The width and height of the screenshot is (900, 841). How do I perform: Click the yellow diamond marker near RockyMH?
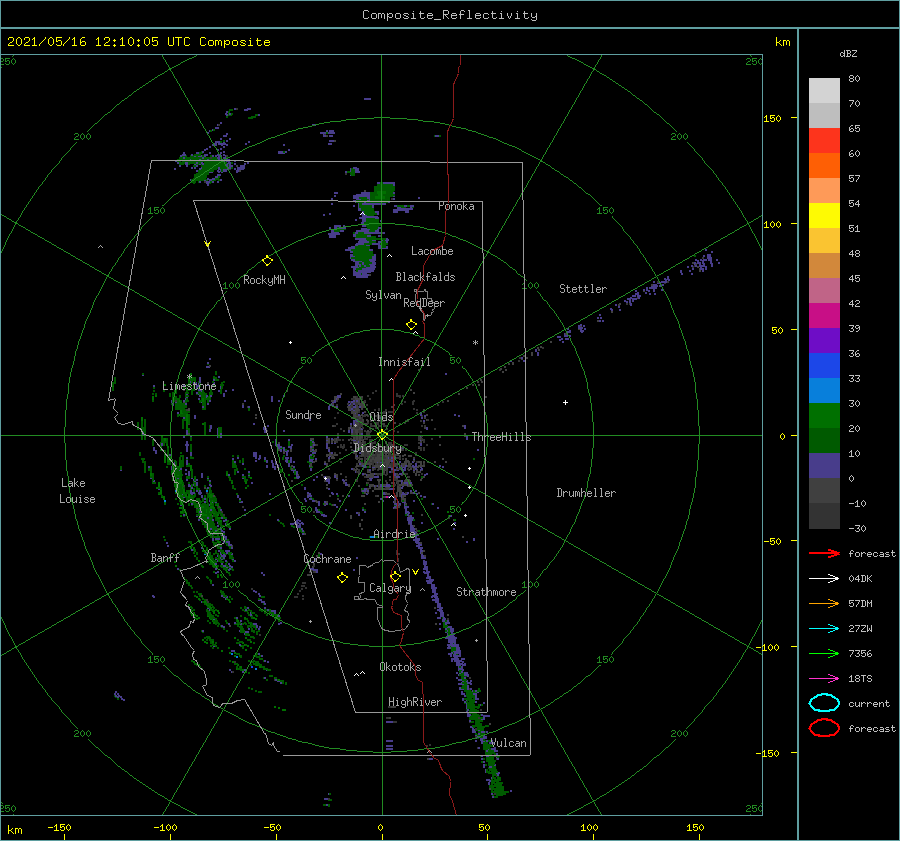267,261
